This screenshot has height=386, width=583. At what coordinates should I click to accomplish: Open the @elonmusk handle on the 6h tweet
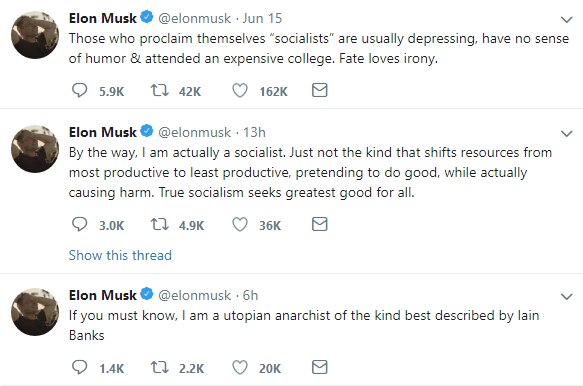[194, 295]
